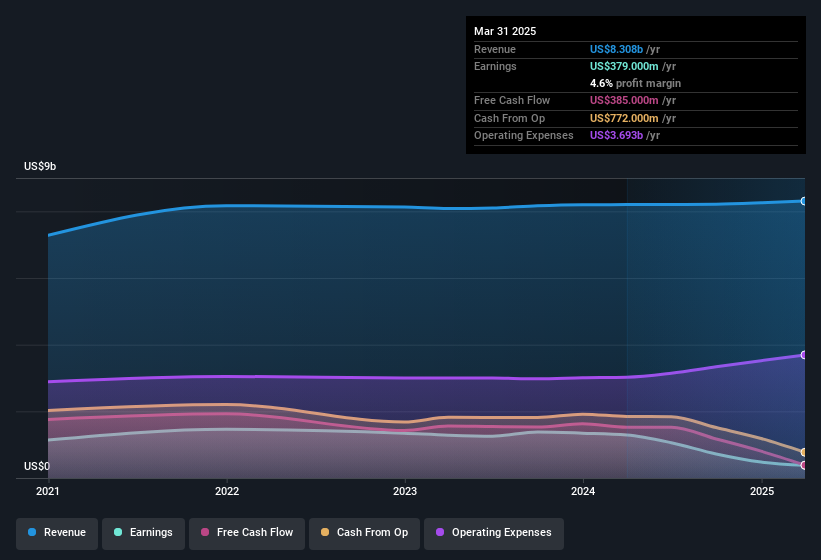This screenshot has height=560, width=821.
Task: Click the pink Free Cash Flow endpoint marker
Action: point(804,465)
